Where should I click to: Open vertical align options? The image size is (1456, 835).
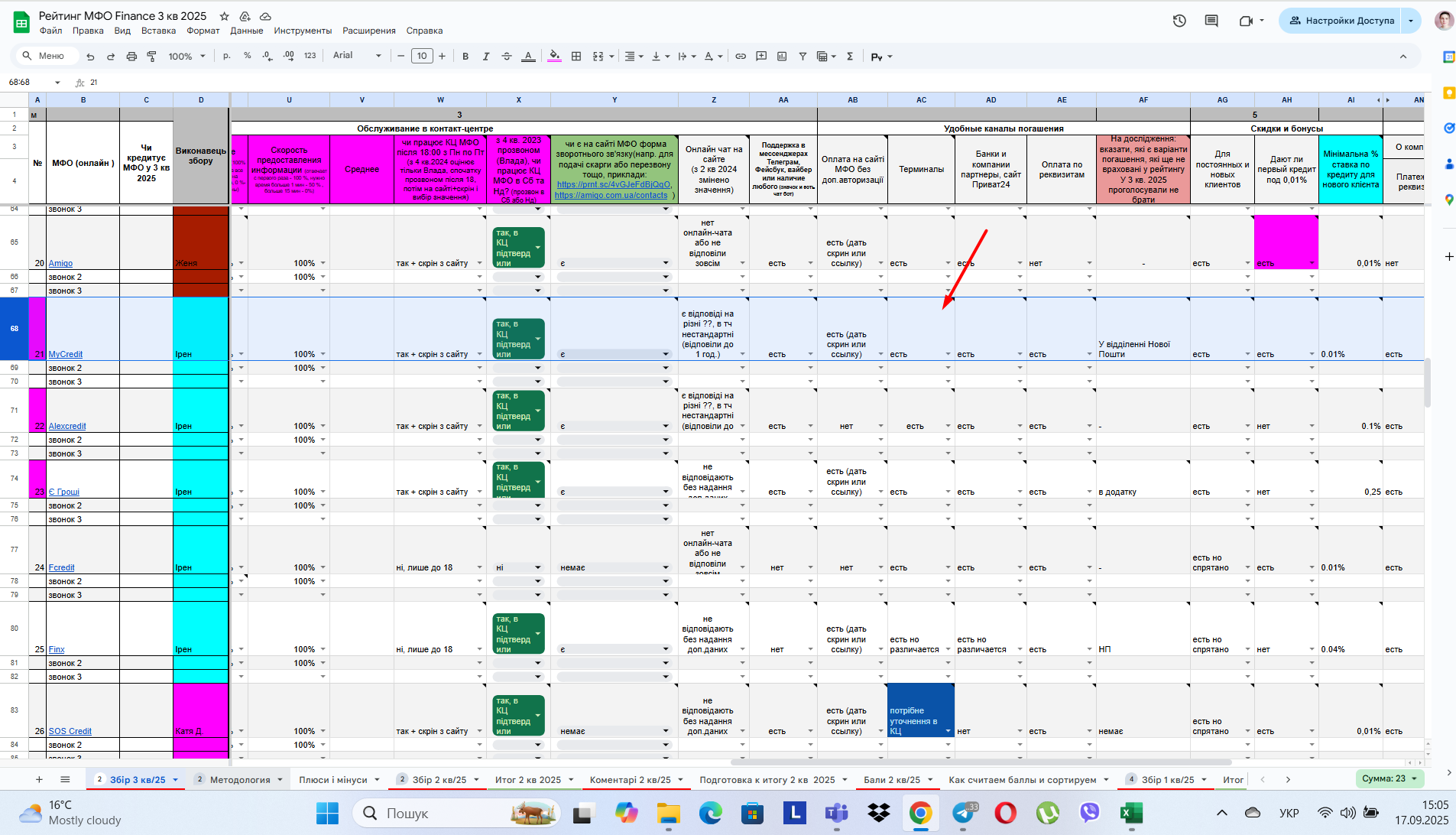(x=660, y=56)
